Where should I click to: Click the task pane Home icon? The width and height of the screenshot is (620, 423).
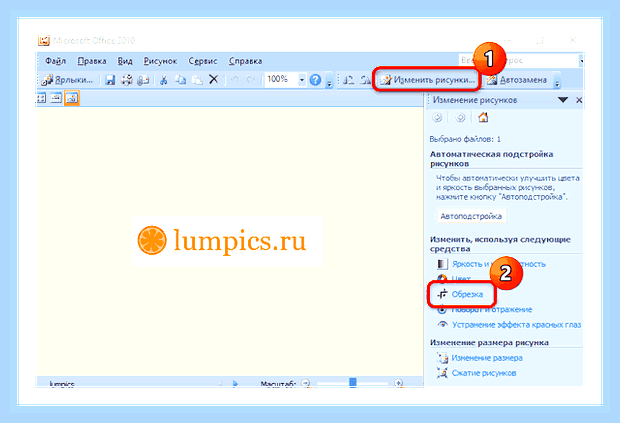(x=483, y=117)
